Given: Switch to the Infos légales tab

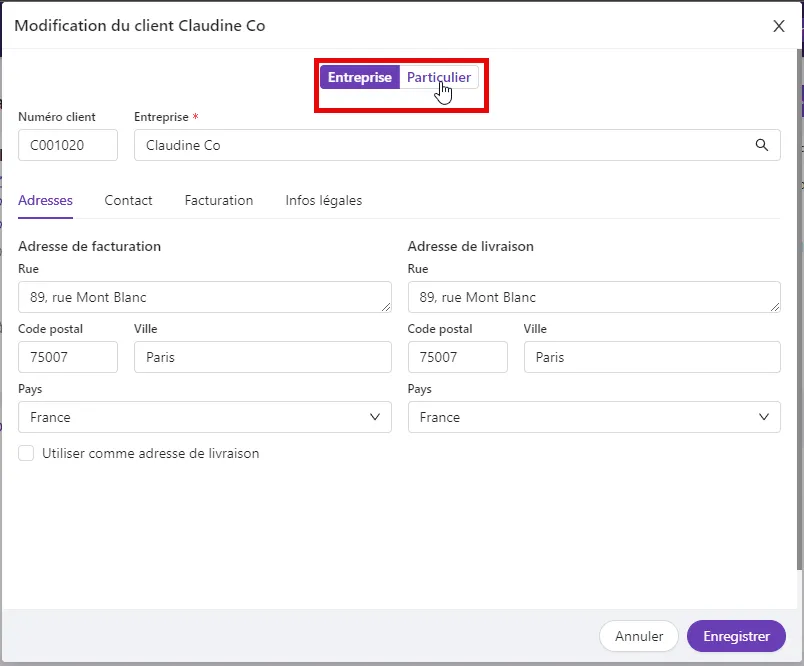Looking at the screenshot, I should point(324,200).
